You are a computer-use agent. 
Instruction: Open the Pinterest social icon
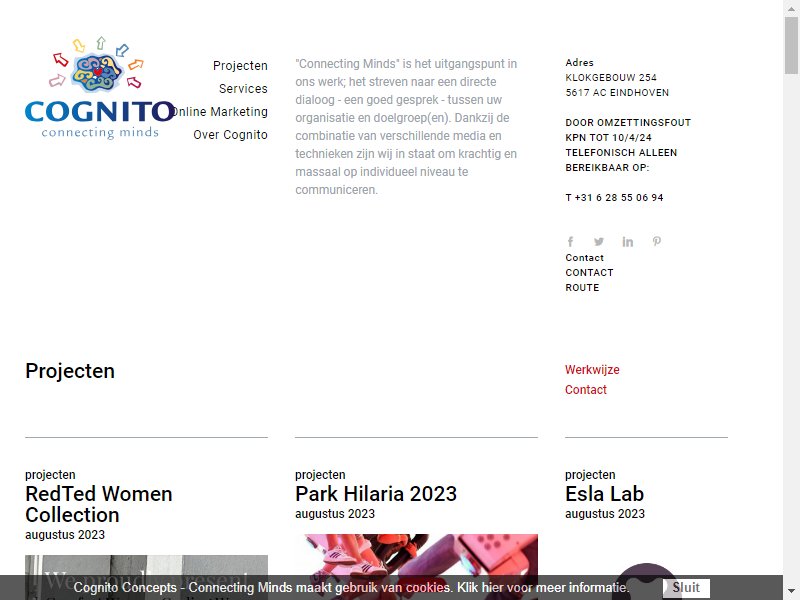657,241
